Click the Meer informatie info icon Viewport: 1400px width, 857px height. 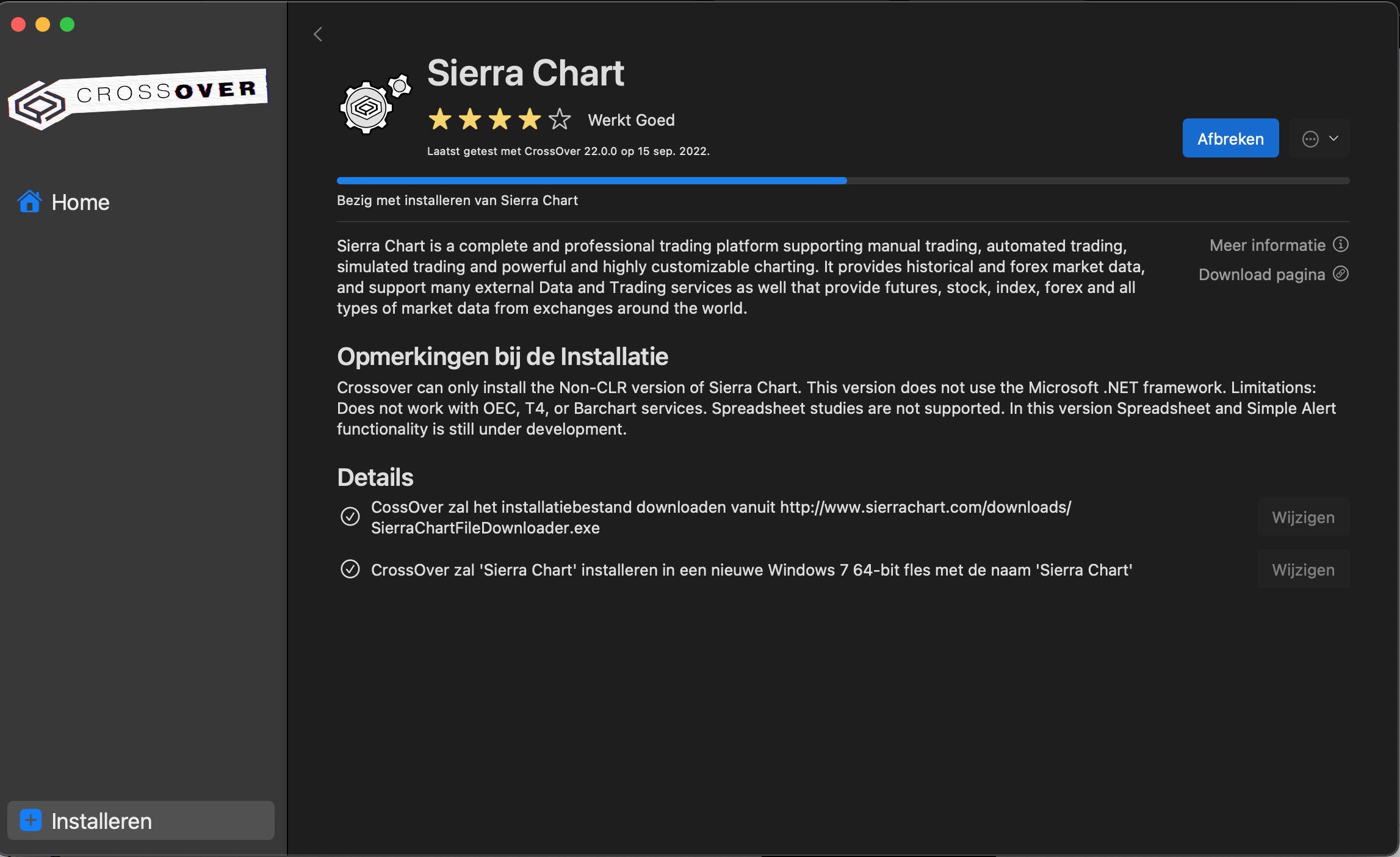(x=1341, y=245)
